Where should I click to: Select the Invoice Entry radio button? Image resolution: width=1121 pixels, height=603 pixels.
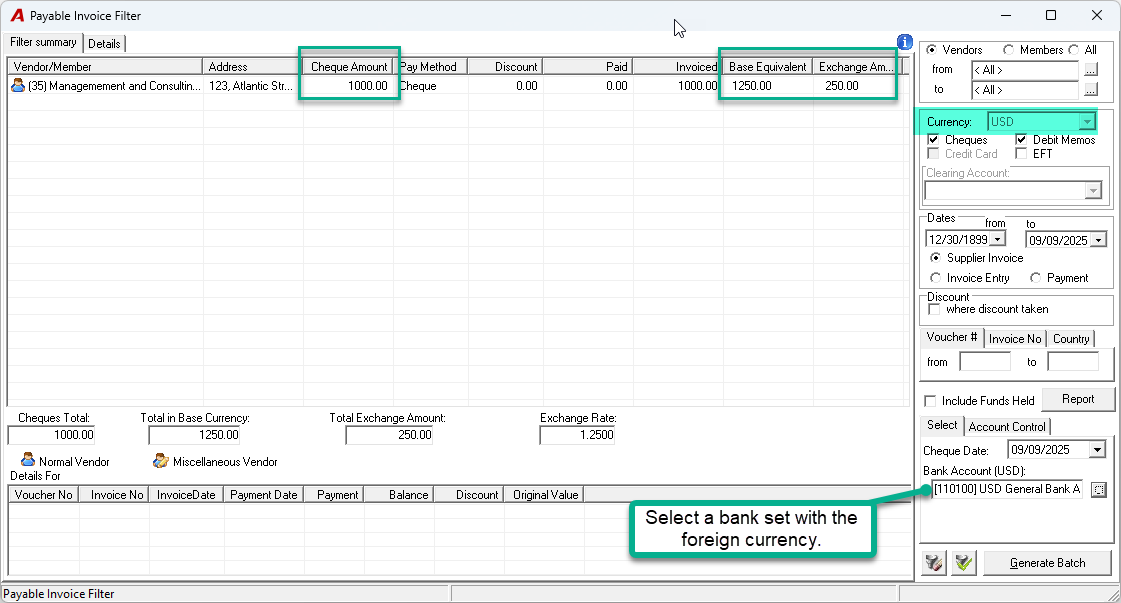(x=935, y=278)
